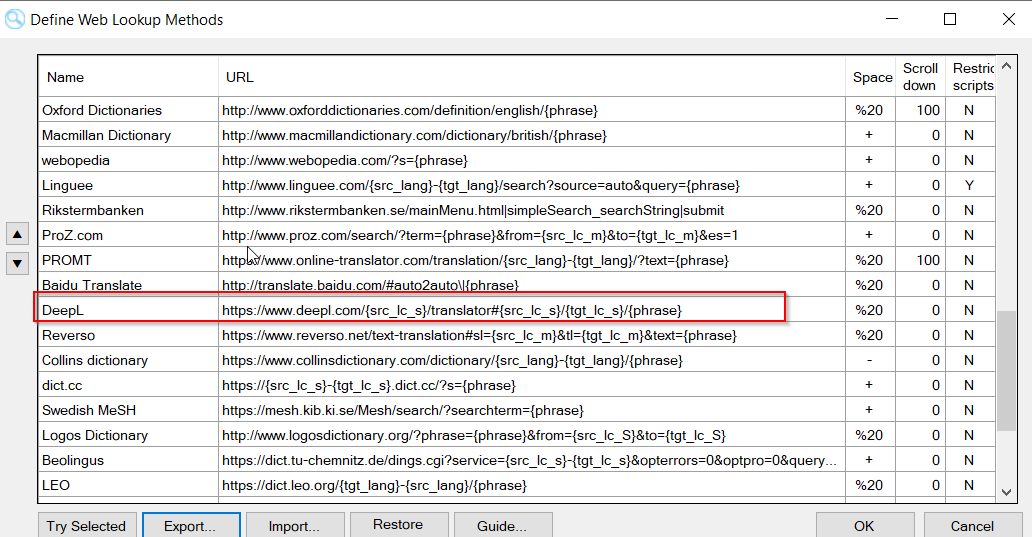Click the URL column header
Viewport: 1032px width, 537px height.
(532, 77)
